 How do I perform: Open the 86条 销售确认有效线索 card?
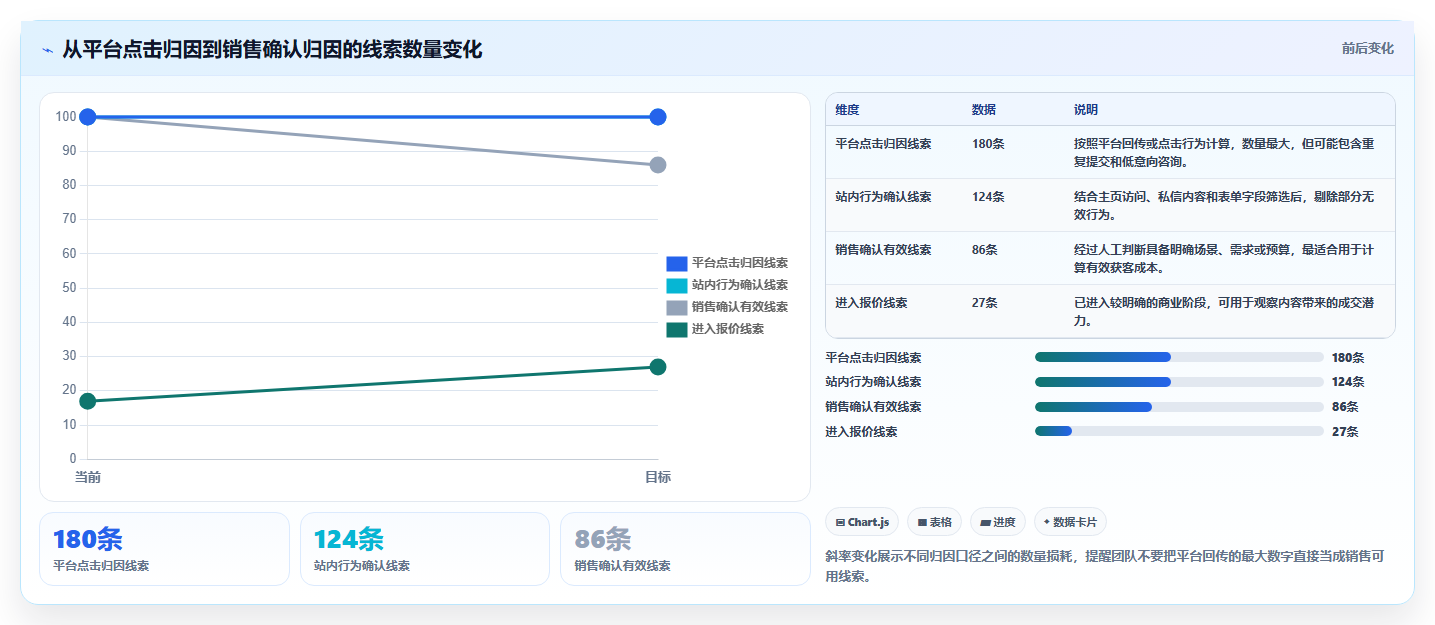click(x=685, y=549)
